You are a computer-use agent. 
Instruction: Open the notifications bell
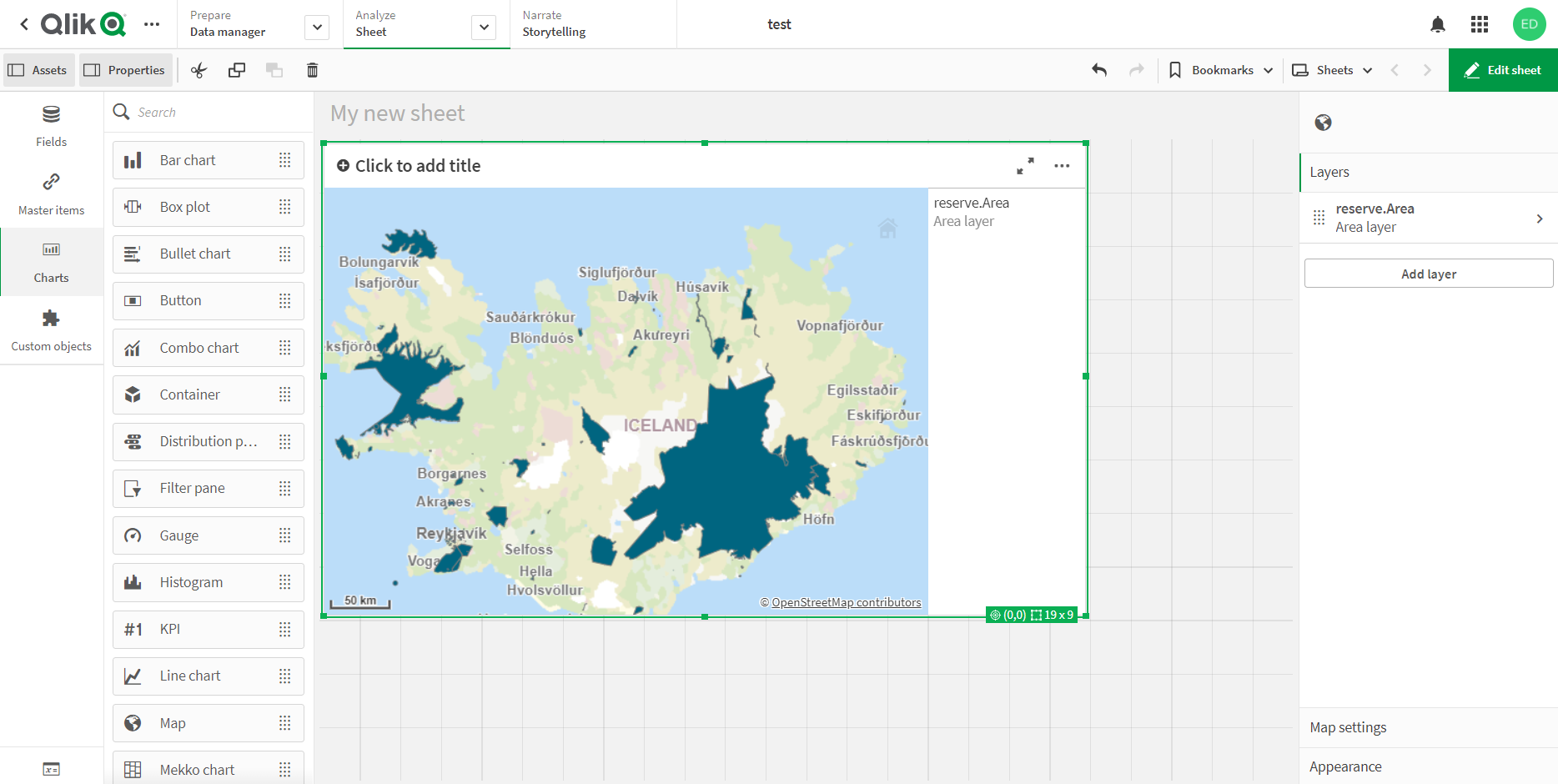click(x=1438, y=24)
